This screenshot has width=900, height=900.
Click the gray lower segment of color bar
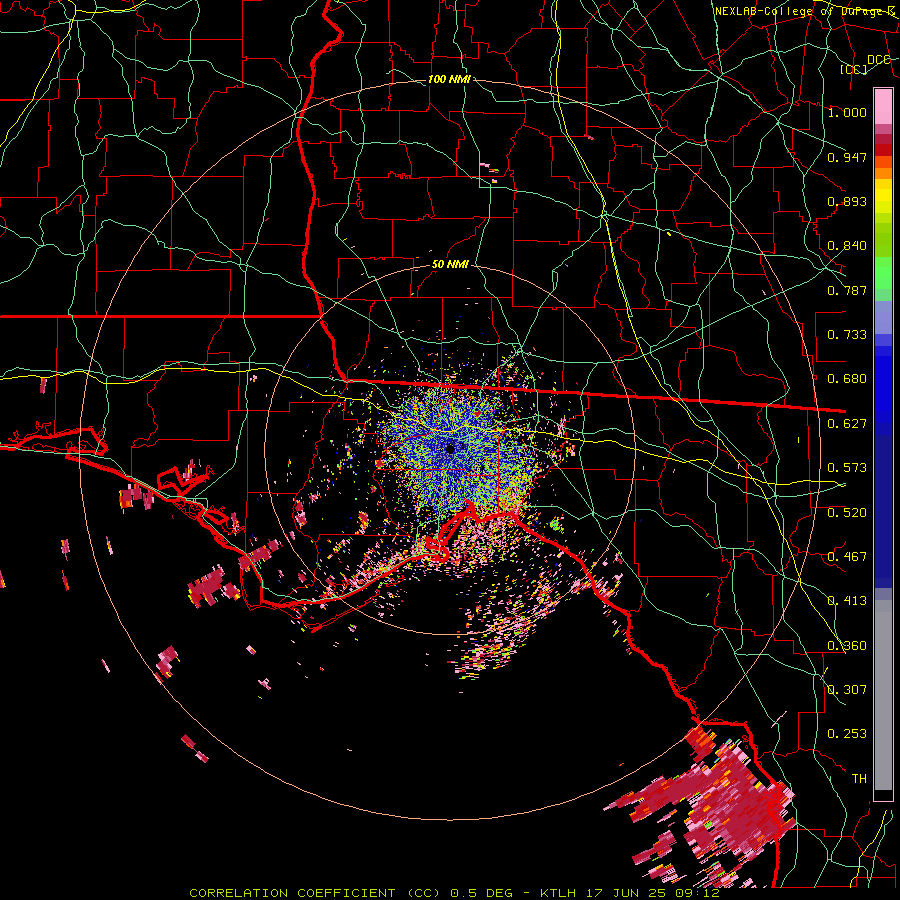[x=883, y=695]
